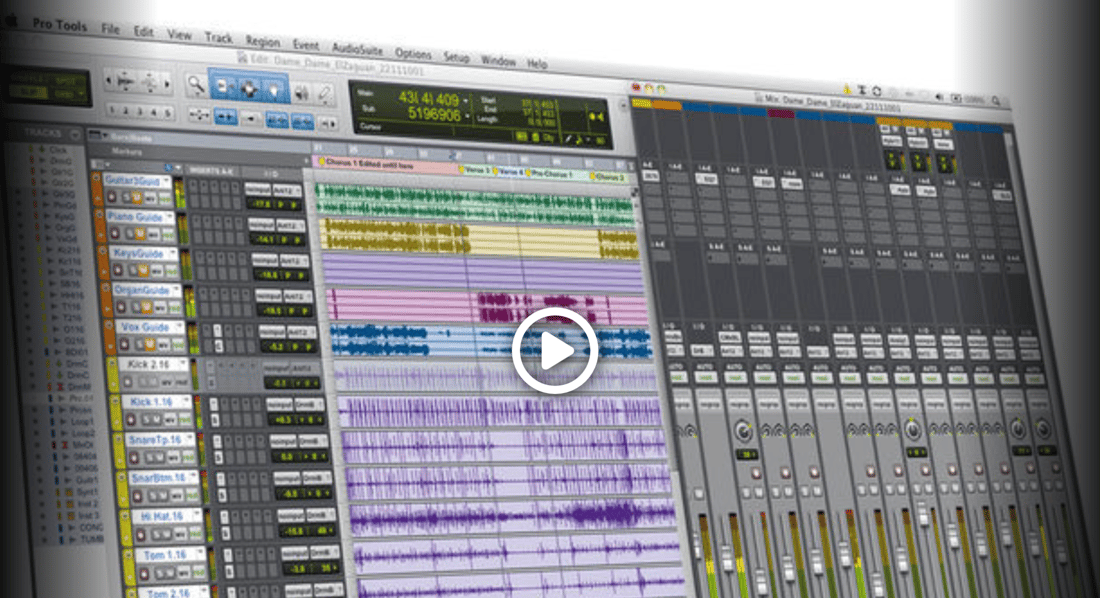The image size is (1100, 598).
Task: Click the large play video overlay button
Action: pos(555,350)
